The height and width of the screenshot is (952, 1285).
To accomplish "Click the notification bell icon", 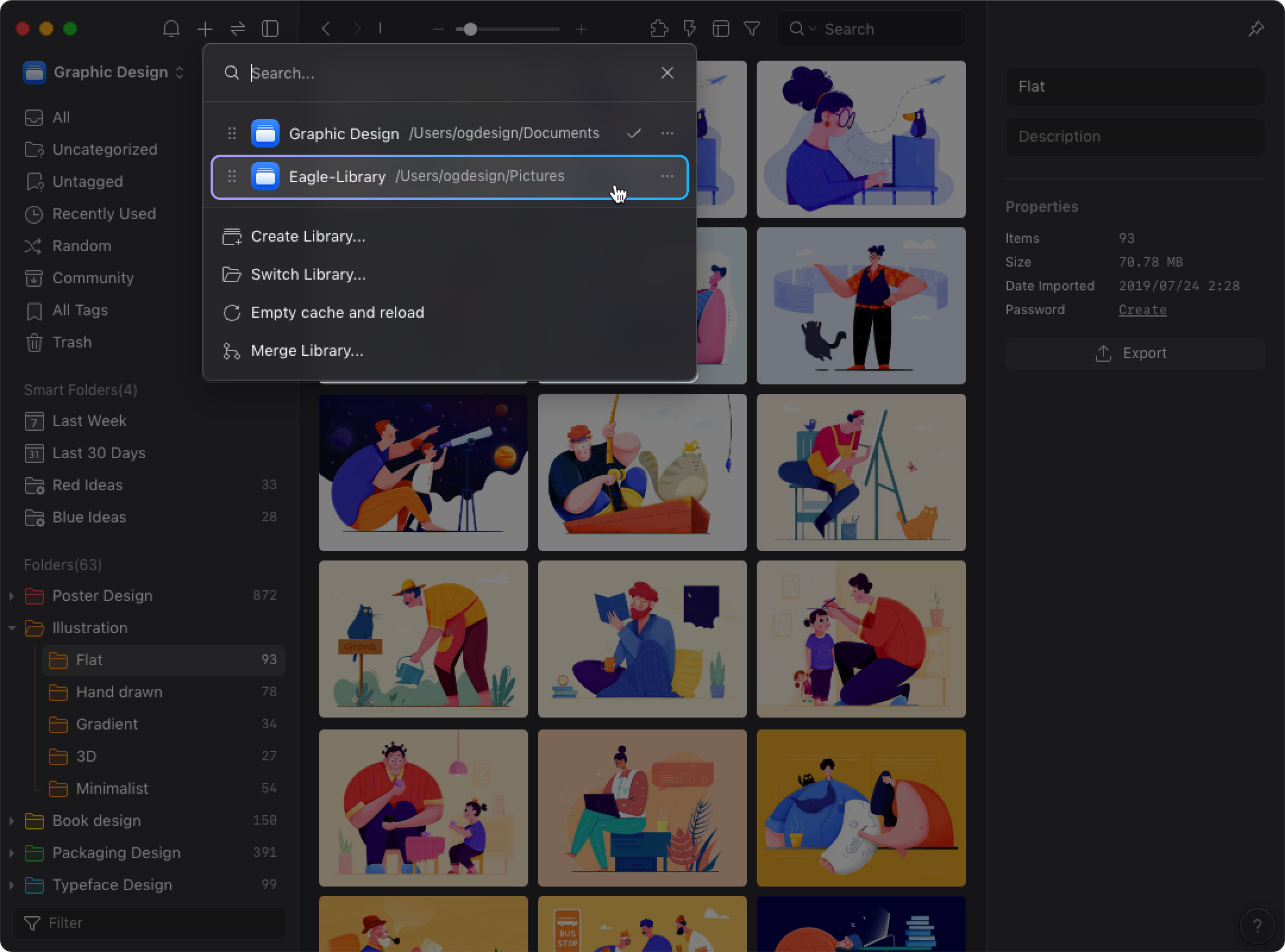I will tap(170, 28).
